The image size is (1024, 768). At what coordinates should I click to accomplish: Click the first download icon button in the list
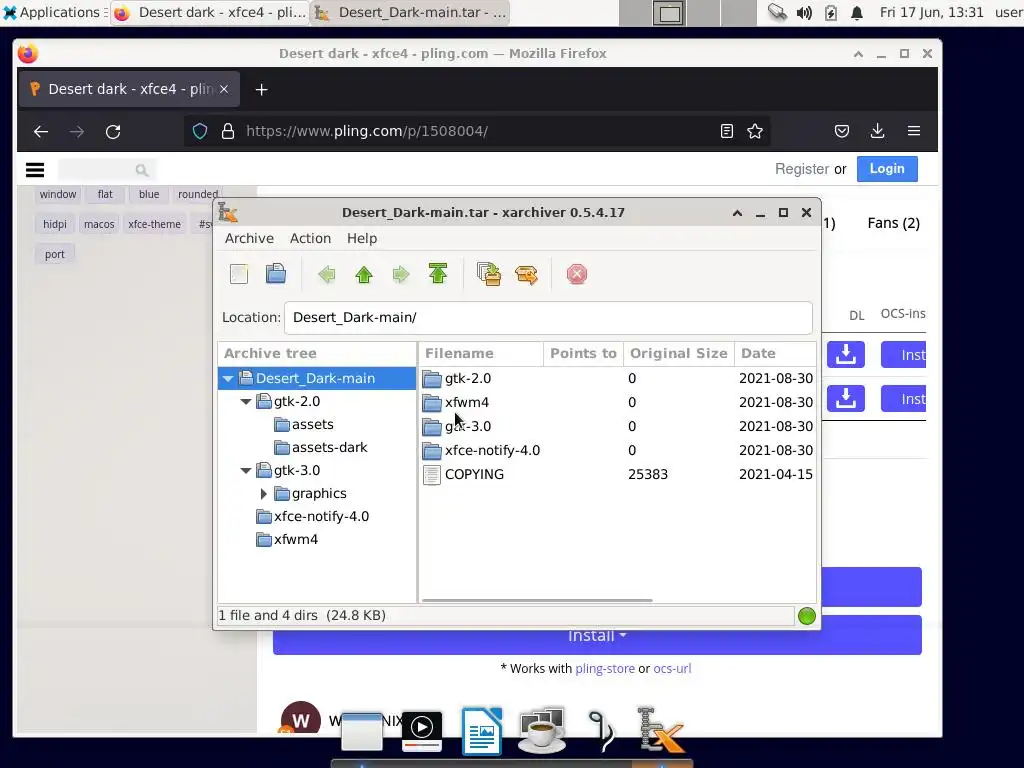(x=846, y=355)
